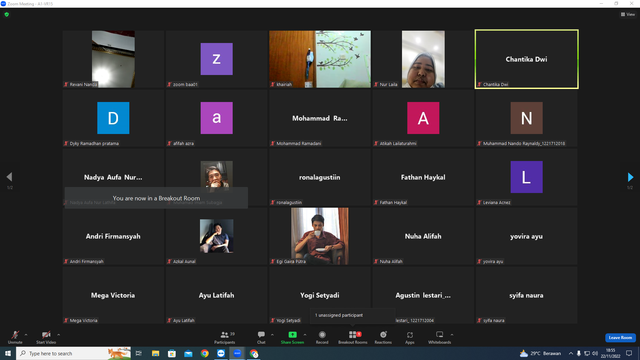The image size is (640, 360).
Task: Click the '1 unassigned participant' tooltip
Action: tap(352, 315)
